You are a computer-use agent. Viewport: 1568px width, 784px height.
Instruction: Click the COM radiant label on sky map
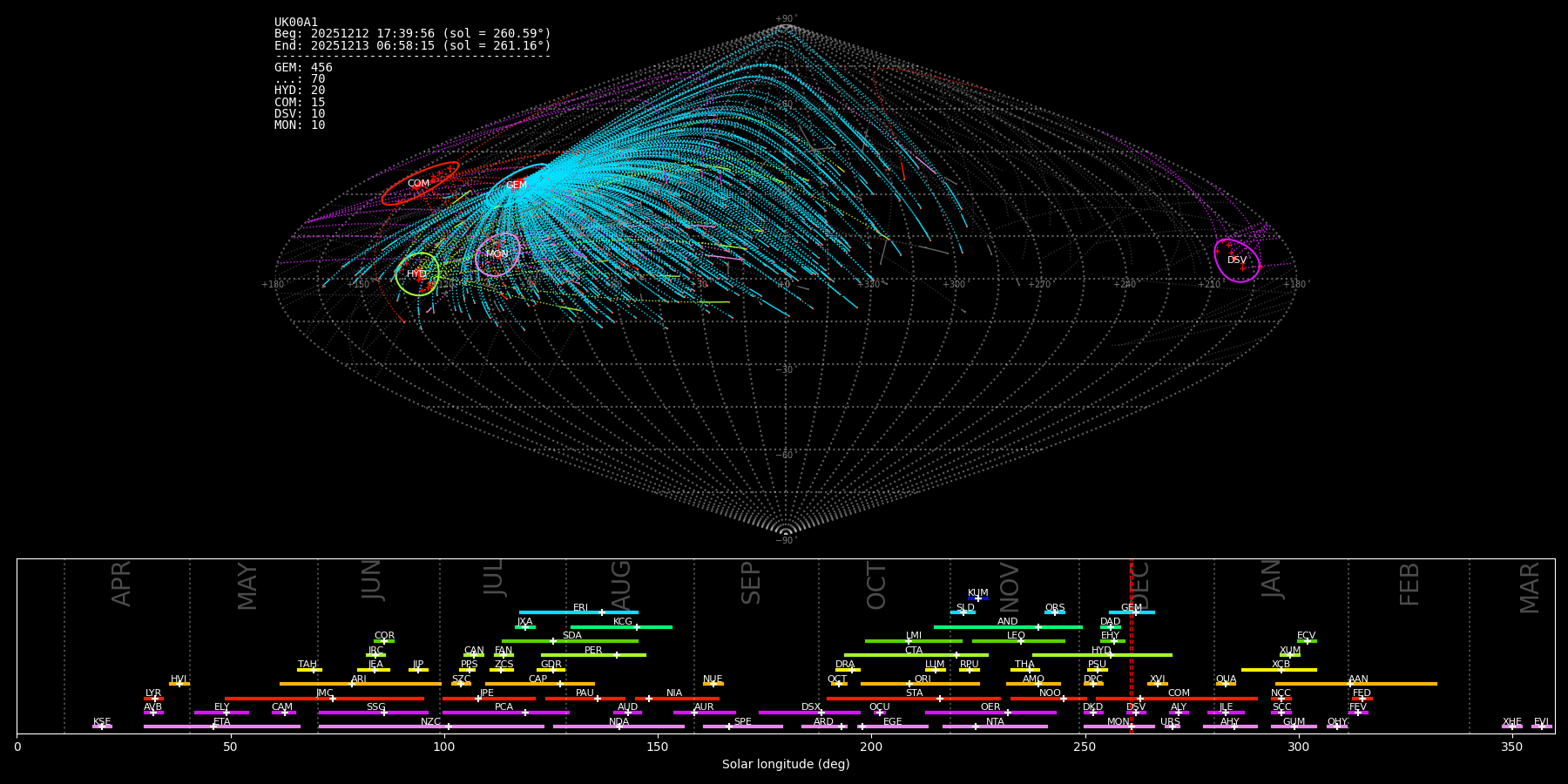point(418,184)
